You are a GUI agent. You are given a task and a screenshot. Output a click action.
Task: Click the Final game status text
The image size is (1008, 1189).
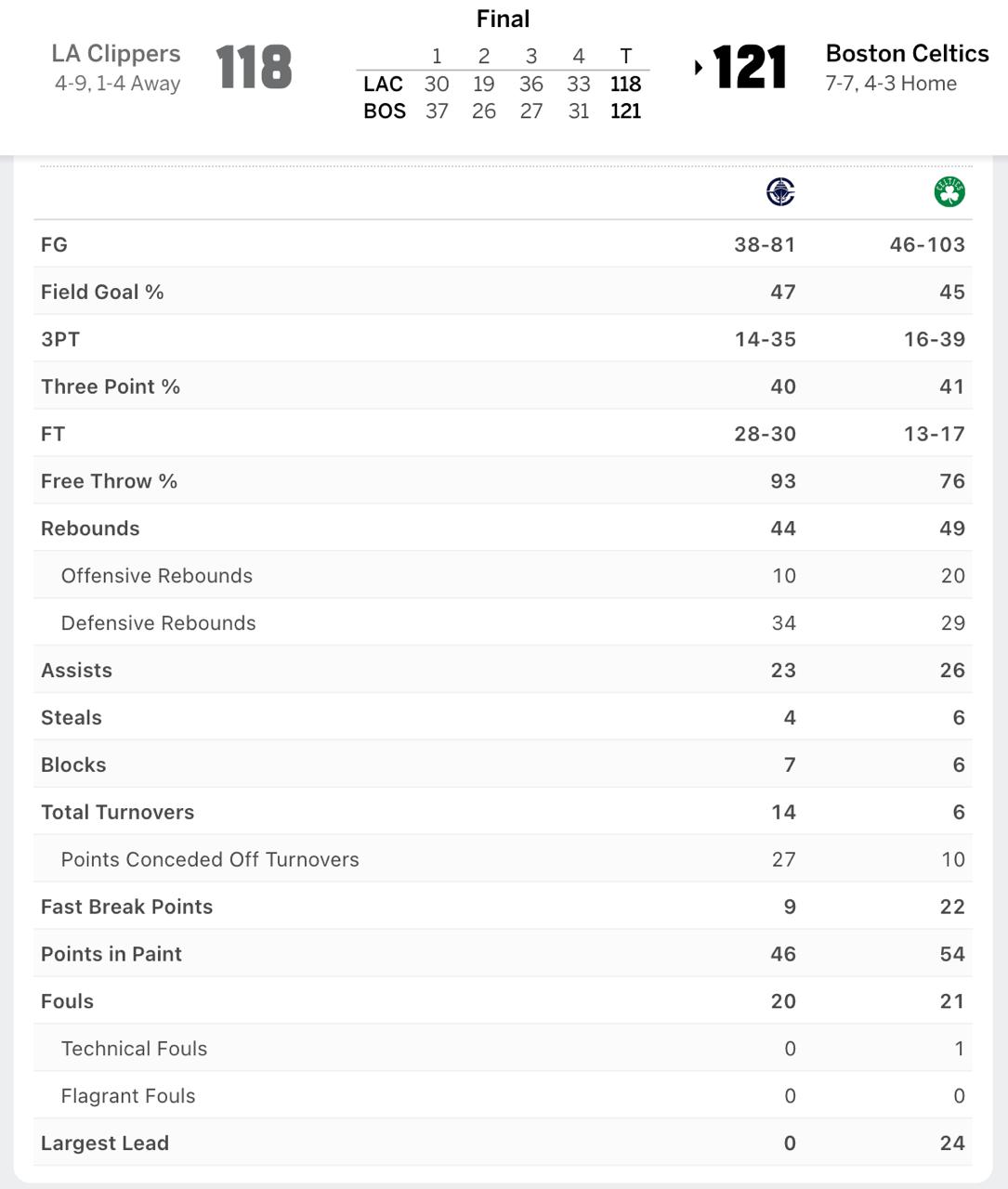click(503, 19)
